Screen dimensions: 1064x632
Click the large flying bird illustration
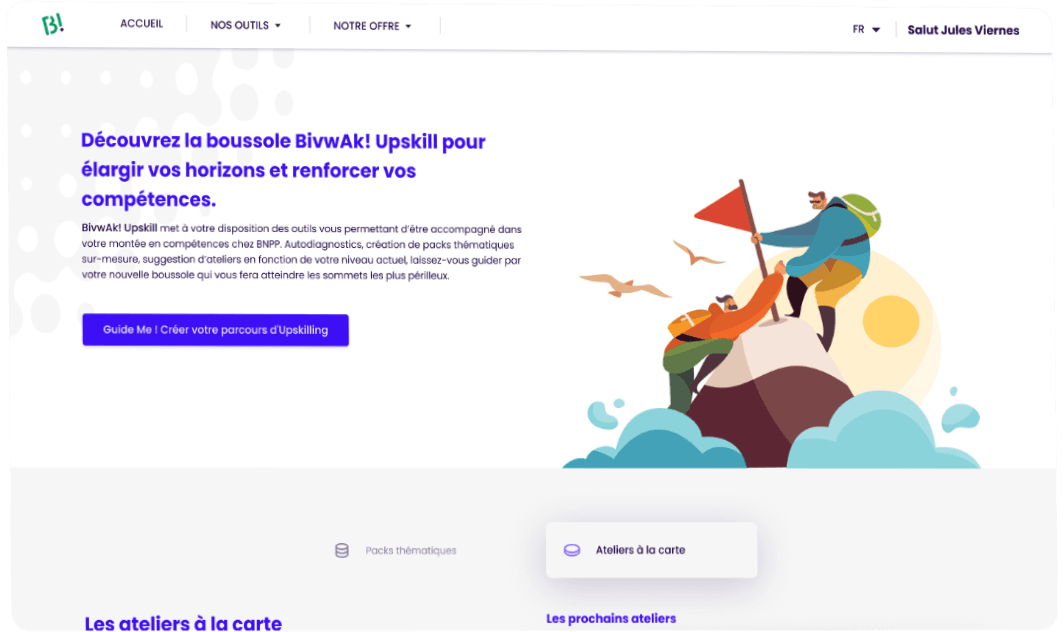click(624, 285)
